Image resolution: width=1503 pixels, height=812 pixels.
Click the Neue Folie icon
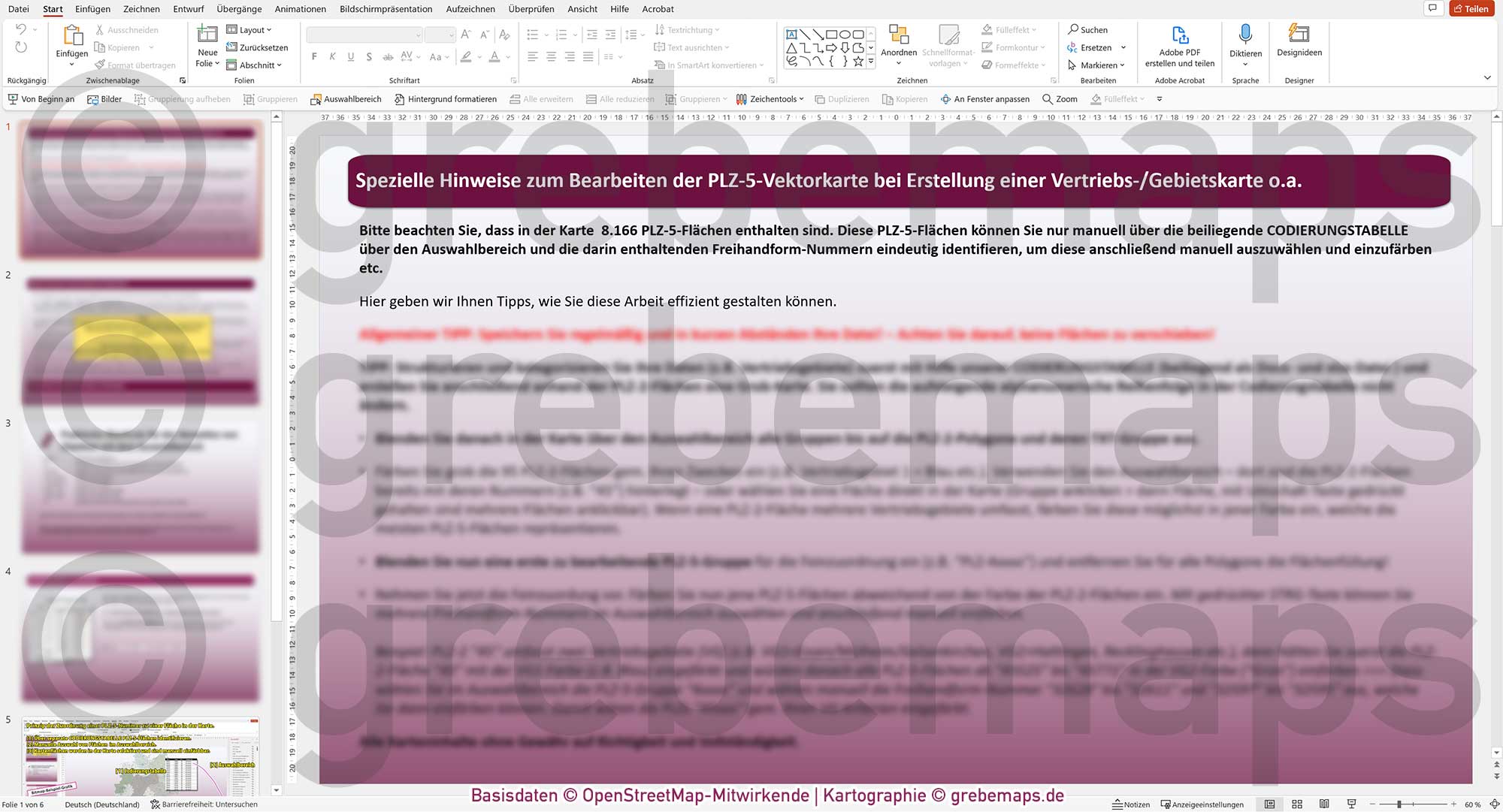click(207, 35)
